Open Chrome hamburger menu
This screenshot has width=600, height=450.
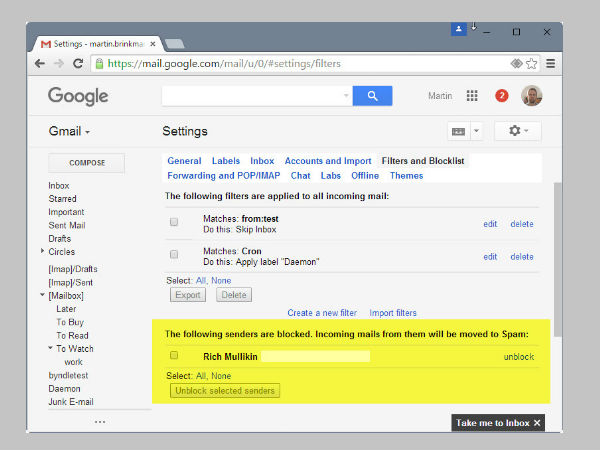pyautogui.click(x=550, y=64)
